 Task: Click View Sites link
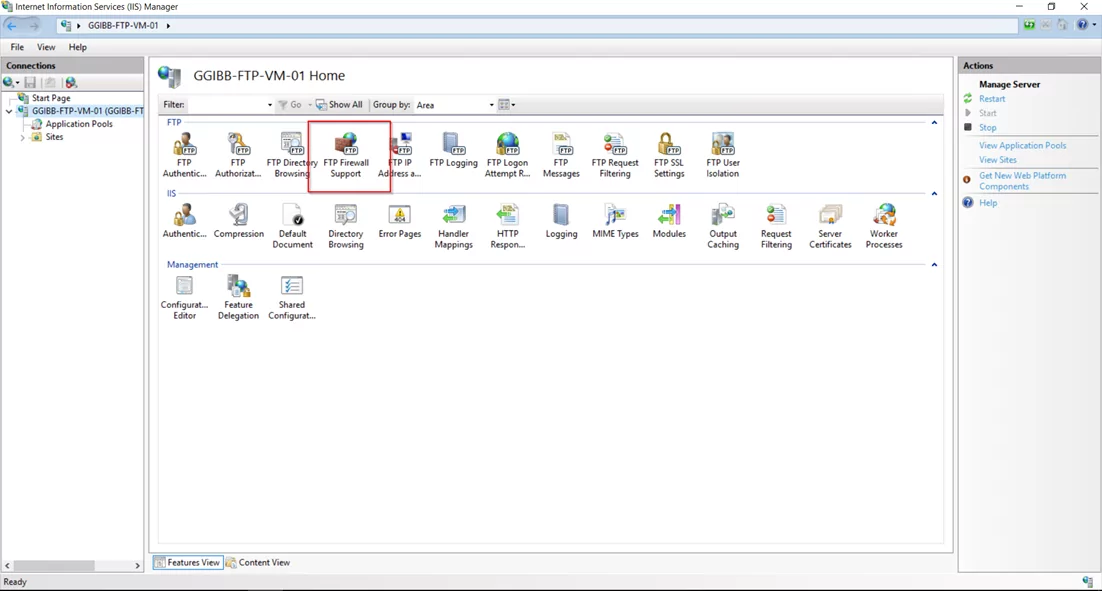click(998, 160)
